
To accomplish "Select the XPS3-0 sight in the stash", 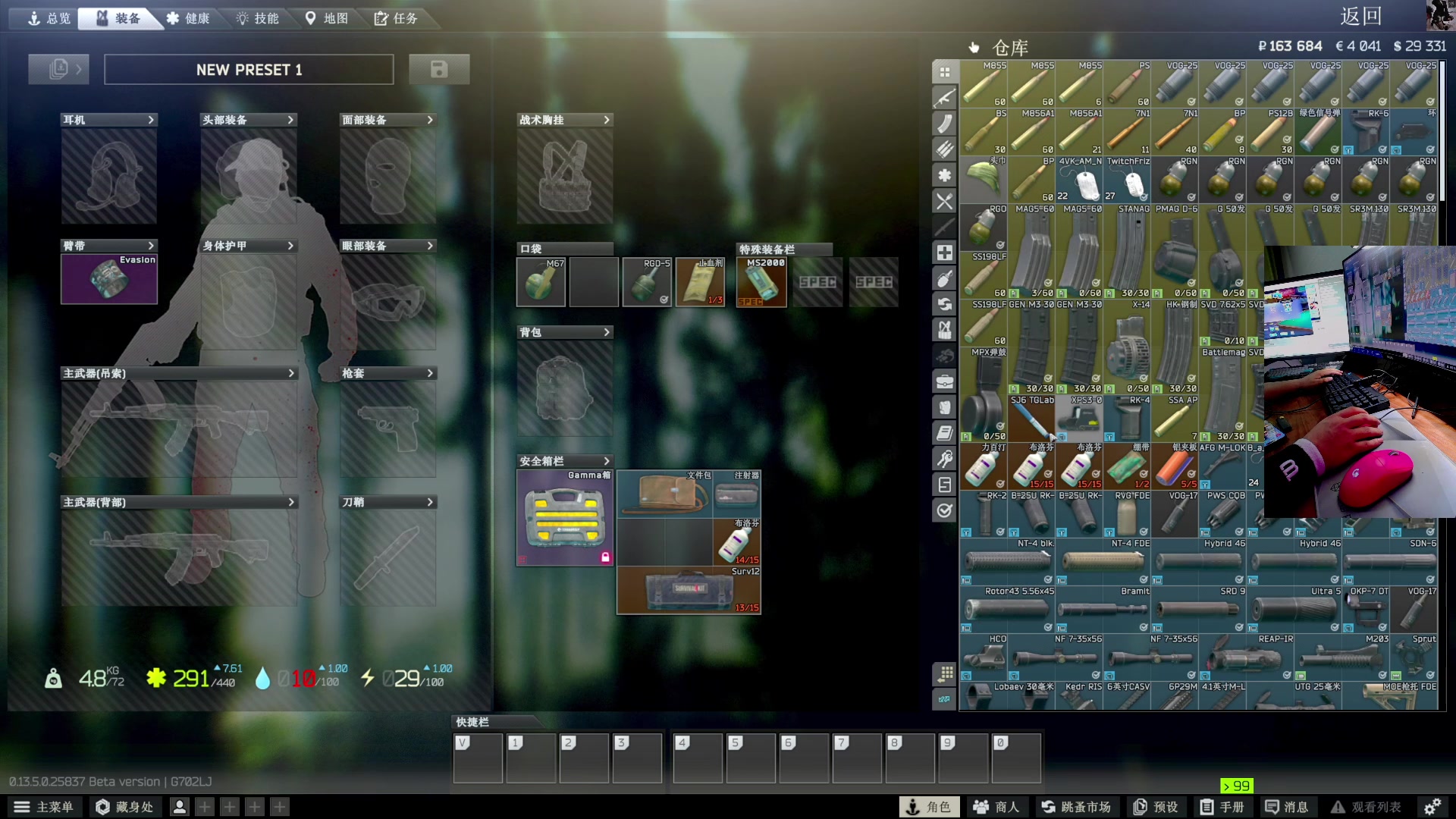I will point(1079,418).
